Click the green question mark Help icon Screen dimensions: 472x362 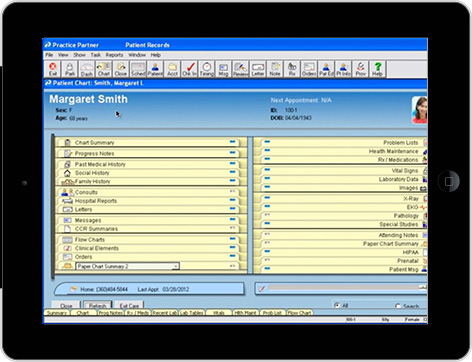point(377,69)
